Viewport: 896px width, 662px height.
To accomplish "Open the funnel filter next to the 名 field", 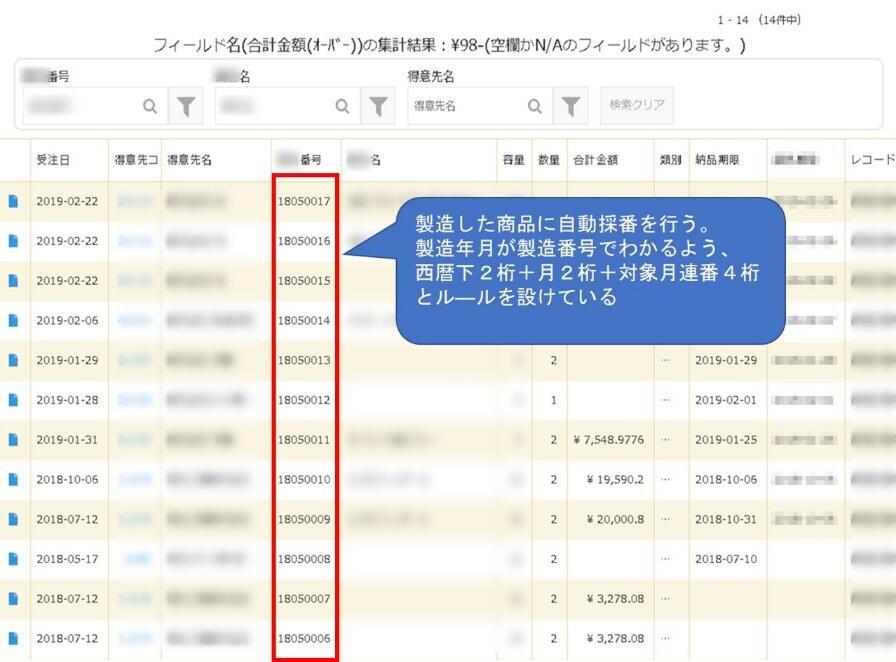I will (x=379, y=105).
